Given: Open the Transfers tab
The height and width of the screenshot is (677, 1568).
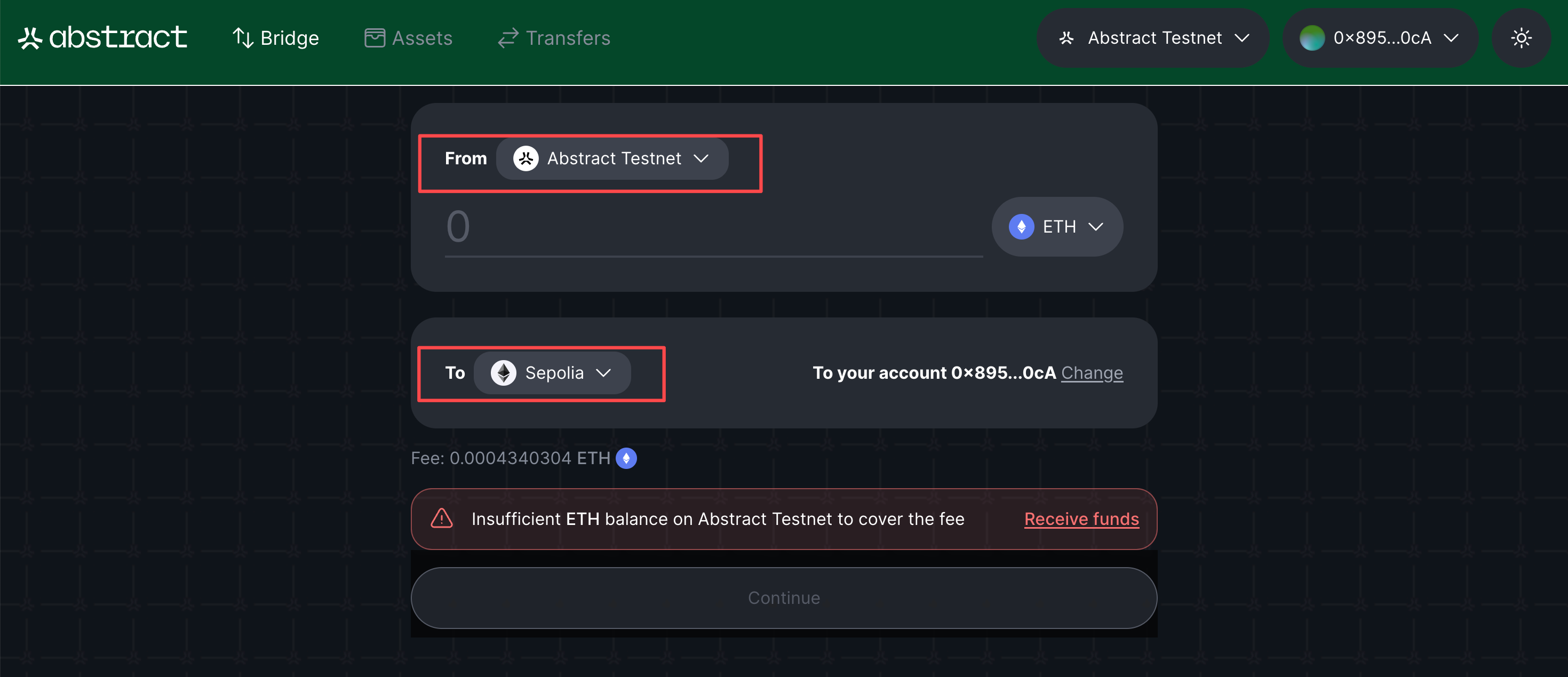Looking at the screenshot, I should click(x=554, y=38).
